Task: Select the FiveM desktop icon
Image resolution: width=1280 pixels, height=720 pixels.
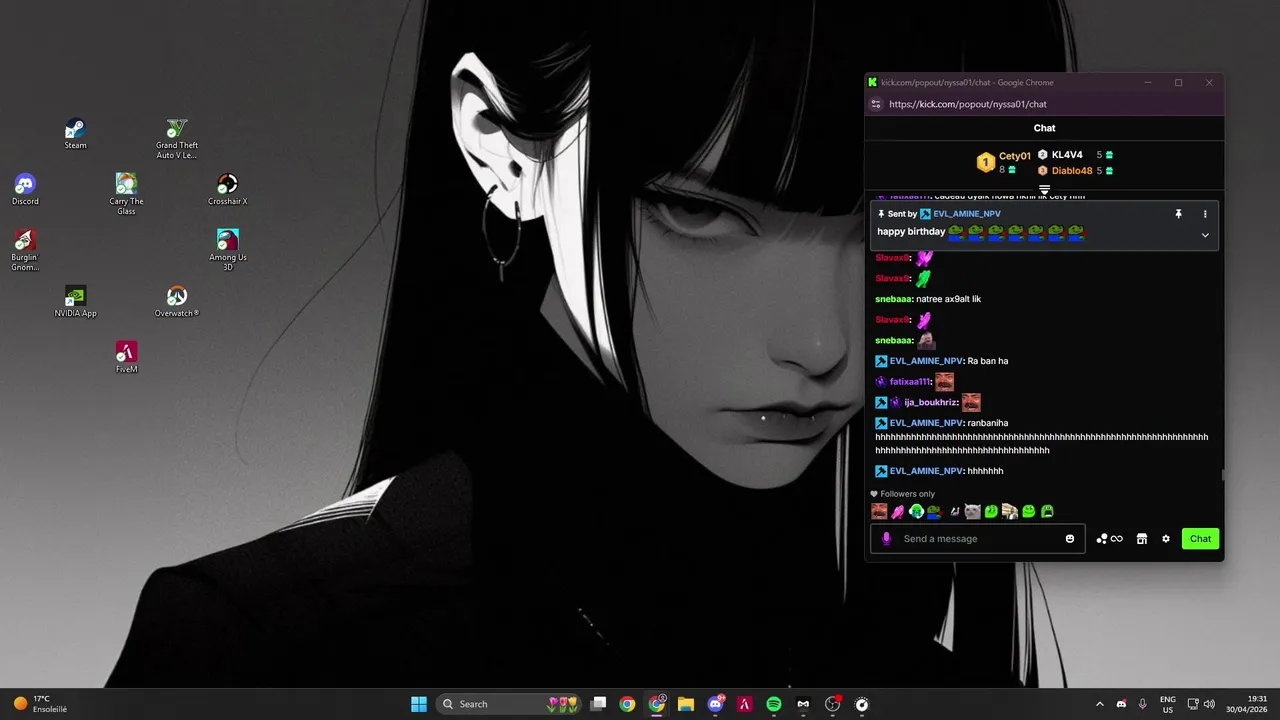Action: tap(126, 357)
